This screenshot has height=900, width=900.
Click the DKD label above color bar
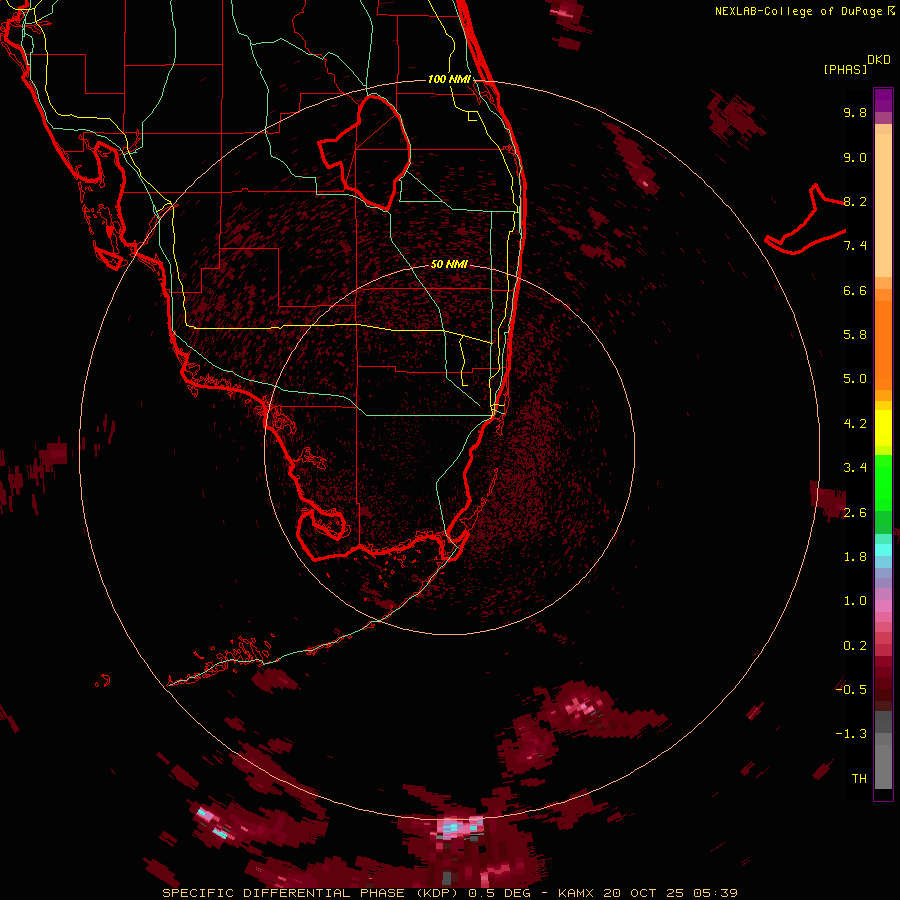tap(879, 60)
